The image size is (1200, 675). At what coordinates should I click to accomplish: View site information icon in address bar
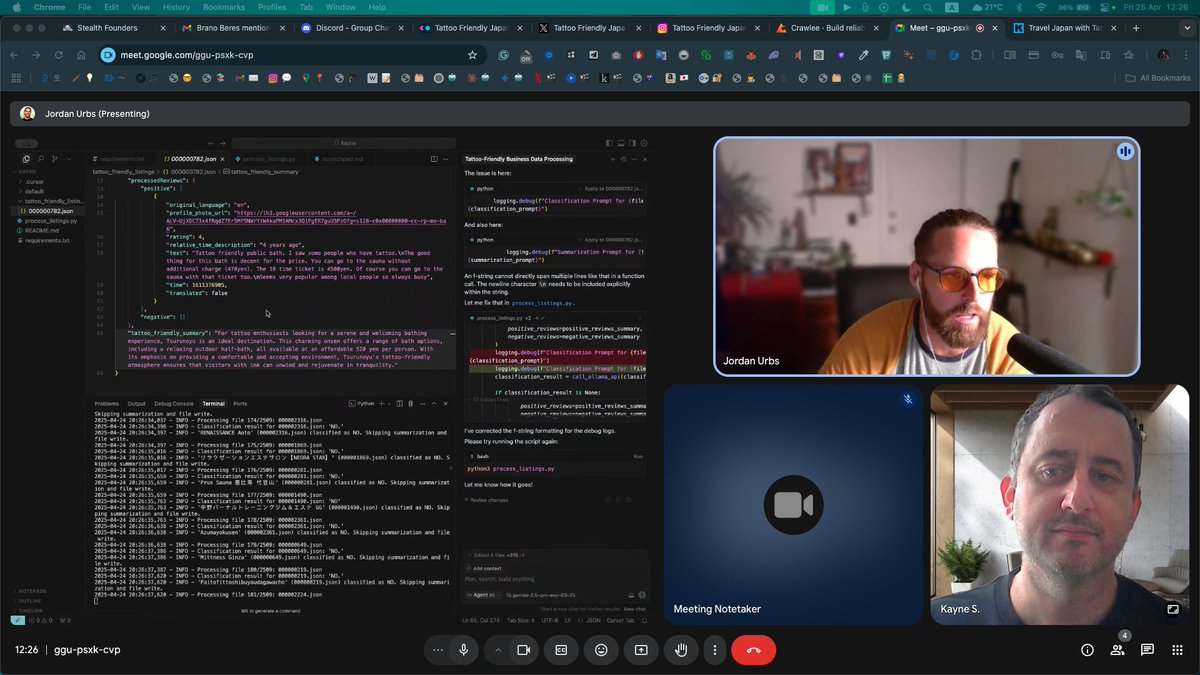(x=110, y=55)
